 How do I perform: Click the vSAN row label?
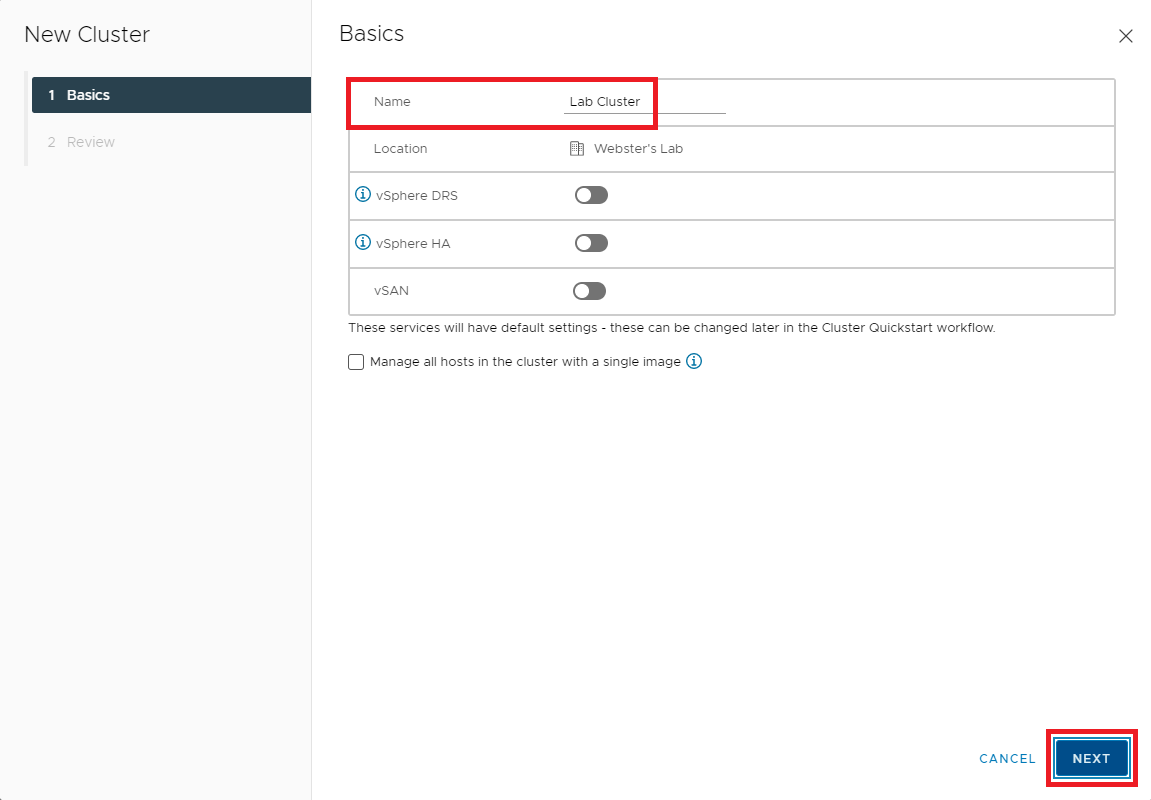pos(391,291)
